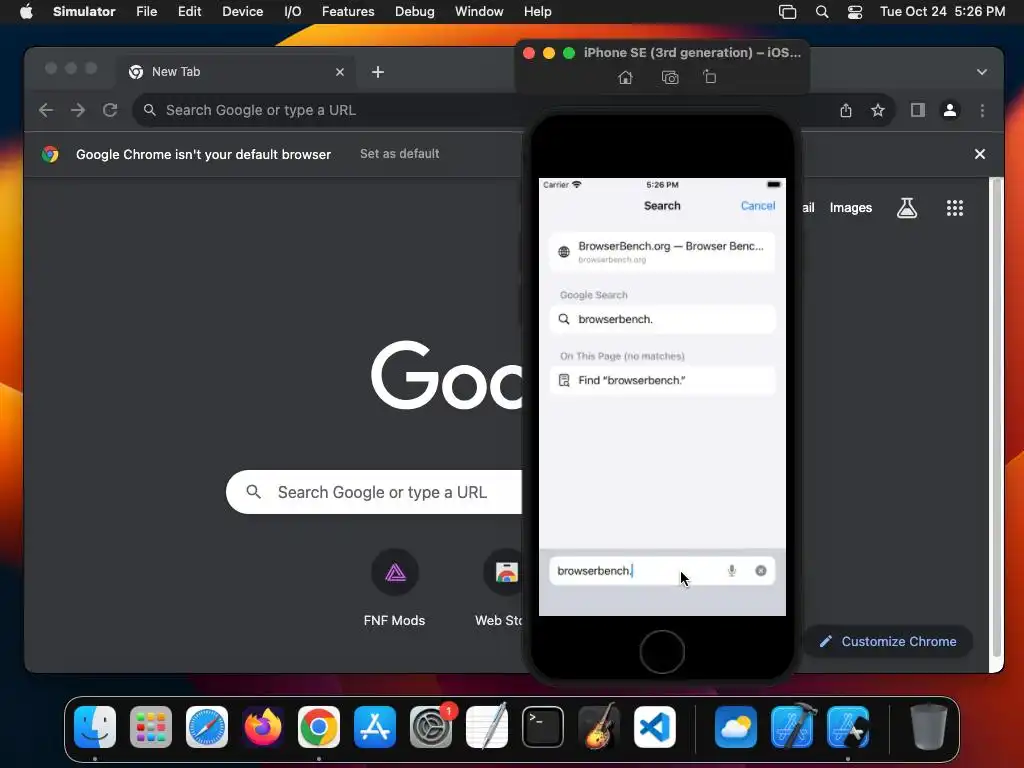
Task: Click Set as default button
Action: pyautogui.click(x=400, y=154)
